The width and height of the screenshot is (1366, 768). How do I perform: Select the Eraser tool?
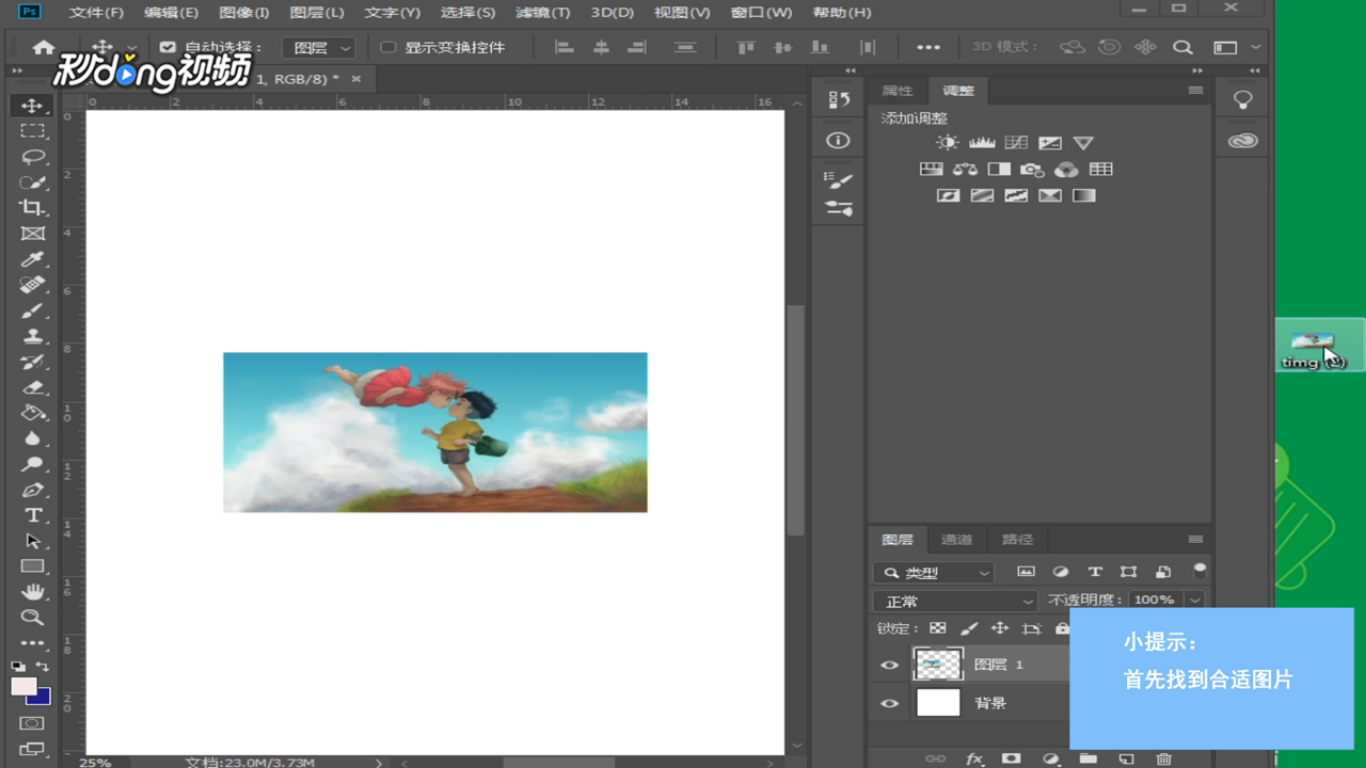point(32,388)
